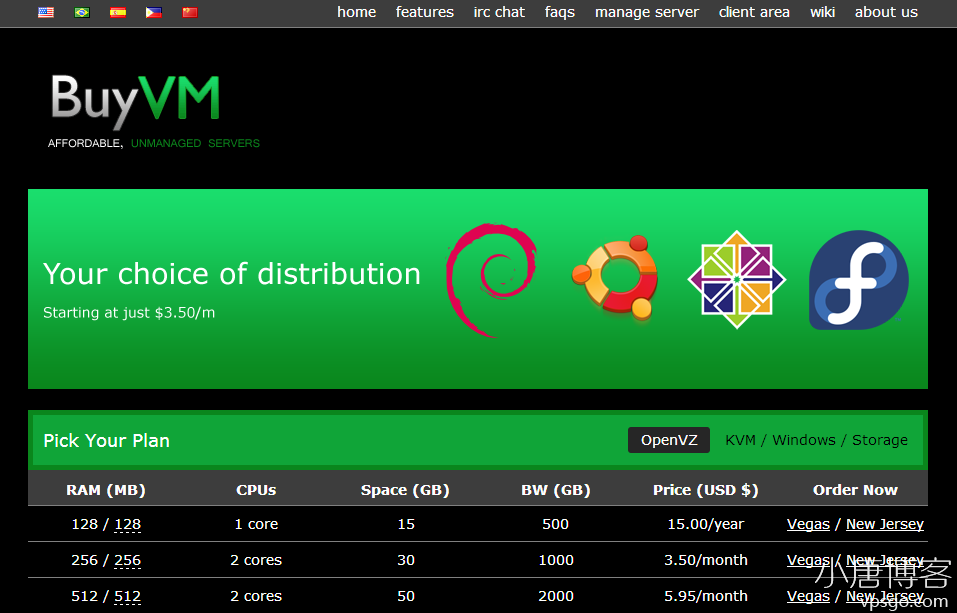Click the Debian swirl logo
The width and height of the screenshot is (957, 613).
pos(491,280)
